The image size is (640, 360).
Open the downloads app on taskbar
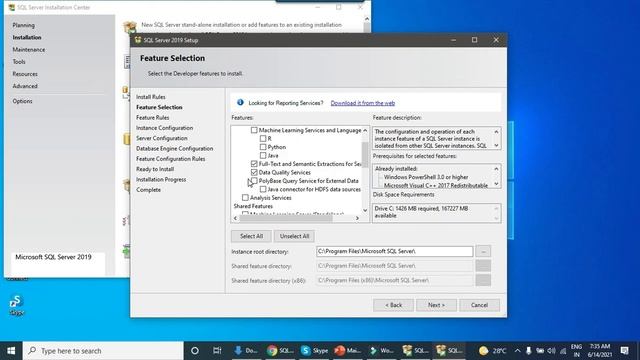pos(245,351)
